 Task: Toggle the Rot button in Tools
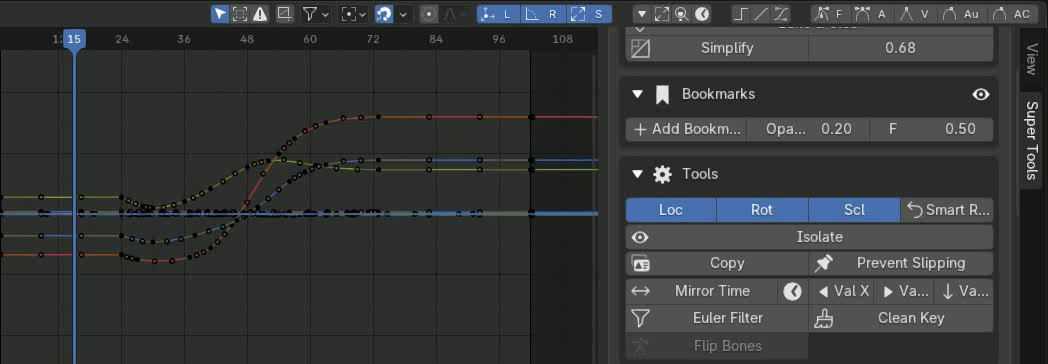[762, 210]
